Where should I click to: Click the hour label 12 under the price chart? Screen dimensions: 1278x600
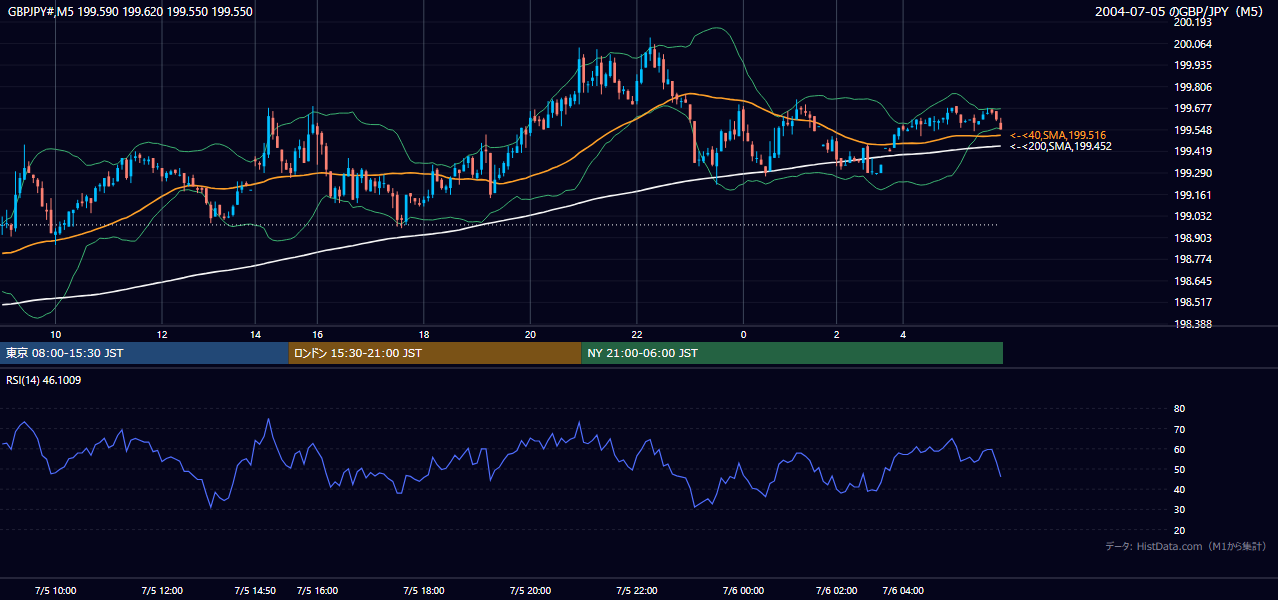pyautogui.click(x=162, y=334)
